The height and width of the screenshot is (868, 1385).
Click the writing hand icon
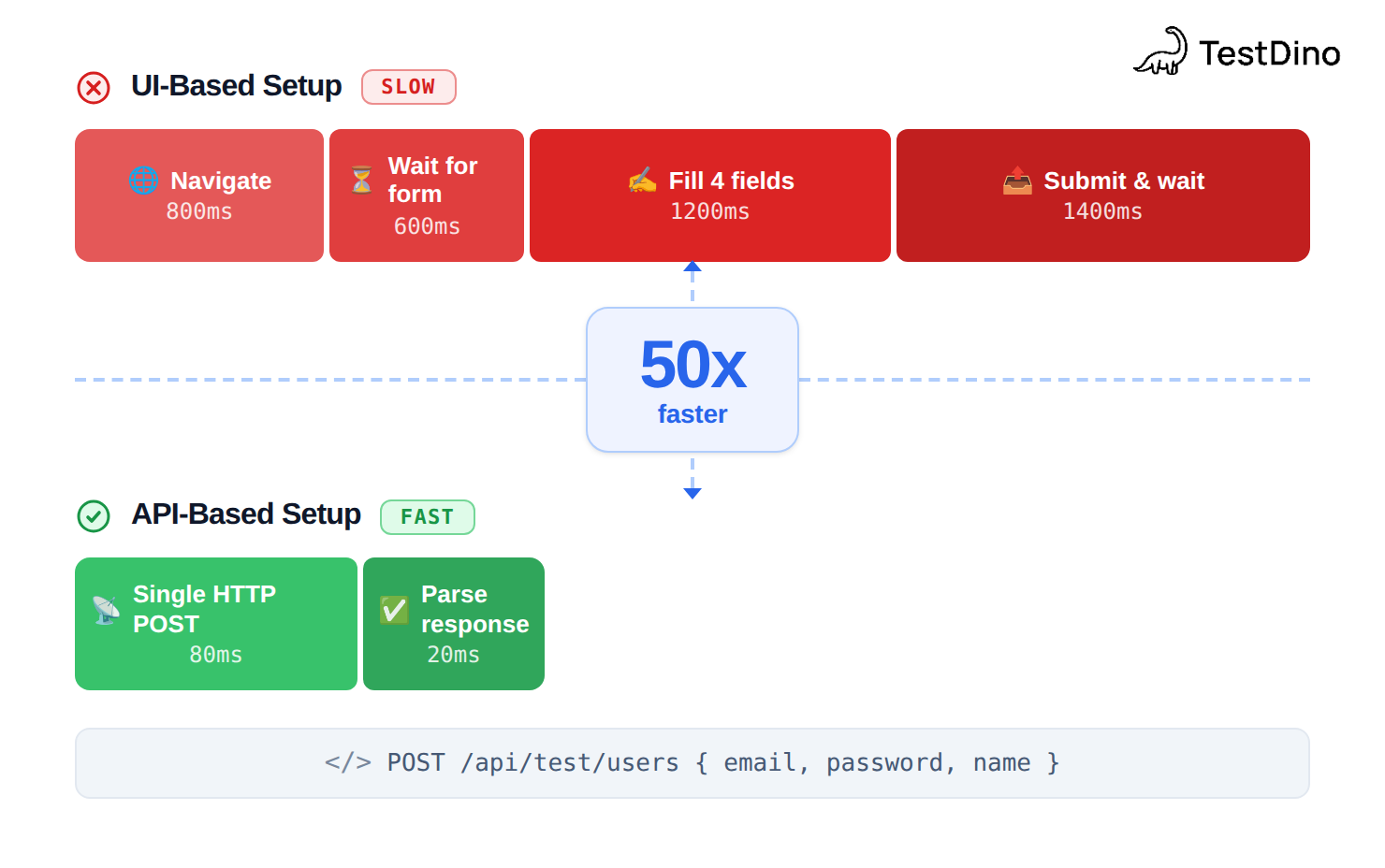642,180
